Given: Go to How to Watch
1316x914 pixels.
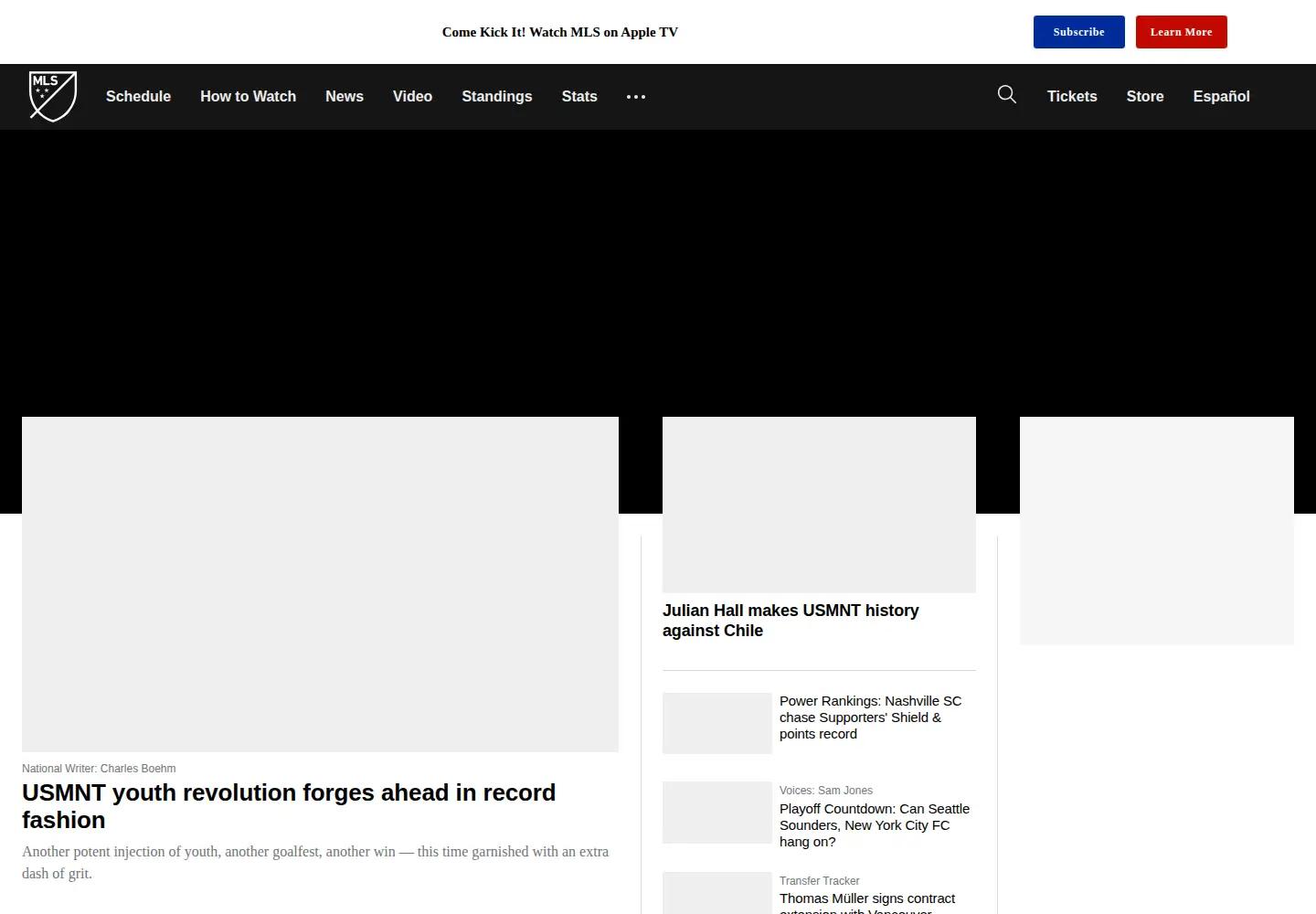Looking at the screenshot, I should pos(248,96).
